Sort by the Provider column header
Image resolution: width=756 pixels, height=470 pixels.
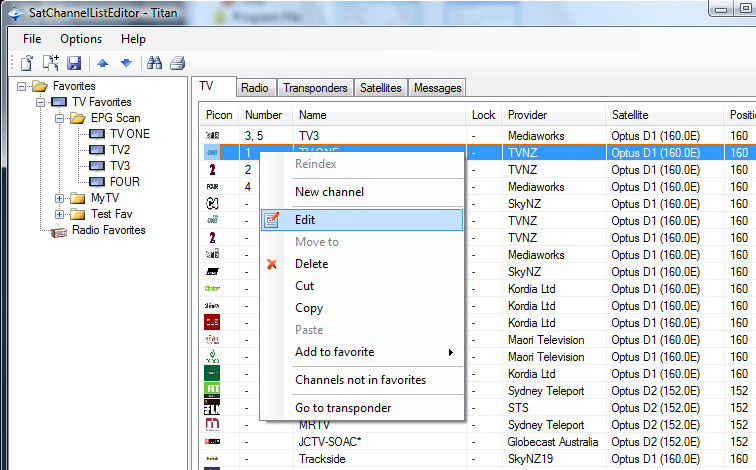[x=527, y=115]
